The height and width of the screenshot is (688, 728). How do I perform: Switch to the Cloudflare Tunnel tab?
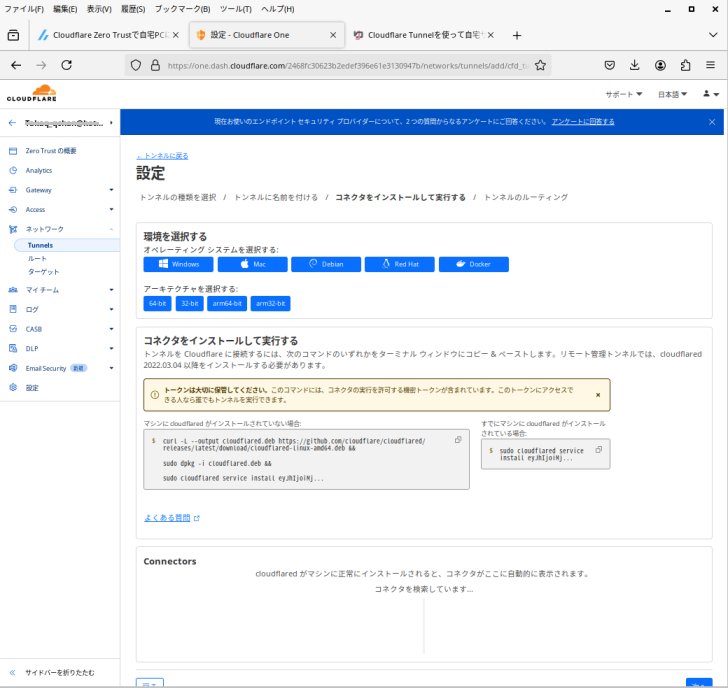422,35
